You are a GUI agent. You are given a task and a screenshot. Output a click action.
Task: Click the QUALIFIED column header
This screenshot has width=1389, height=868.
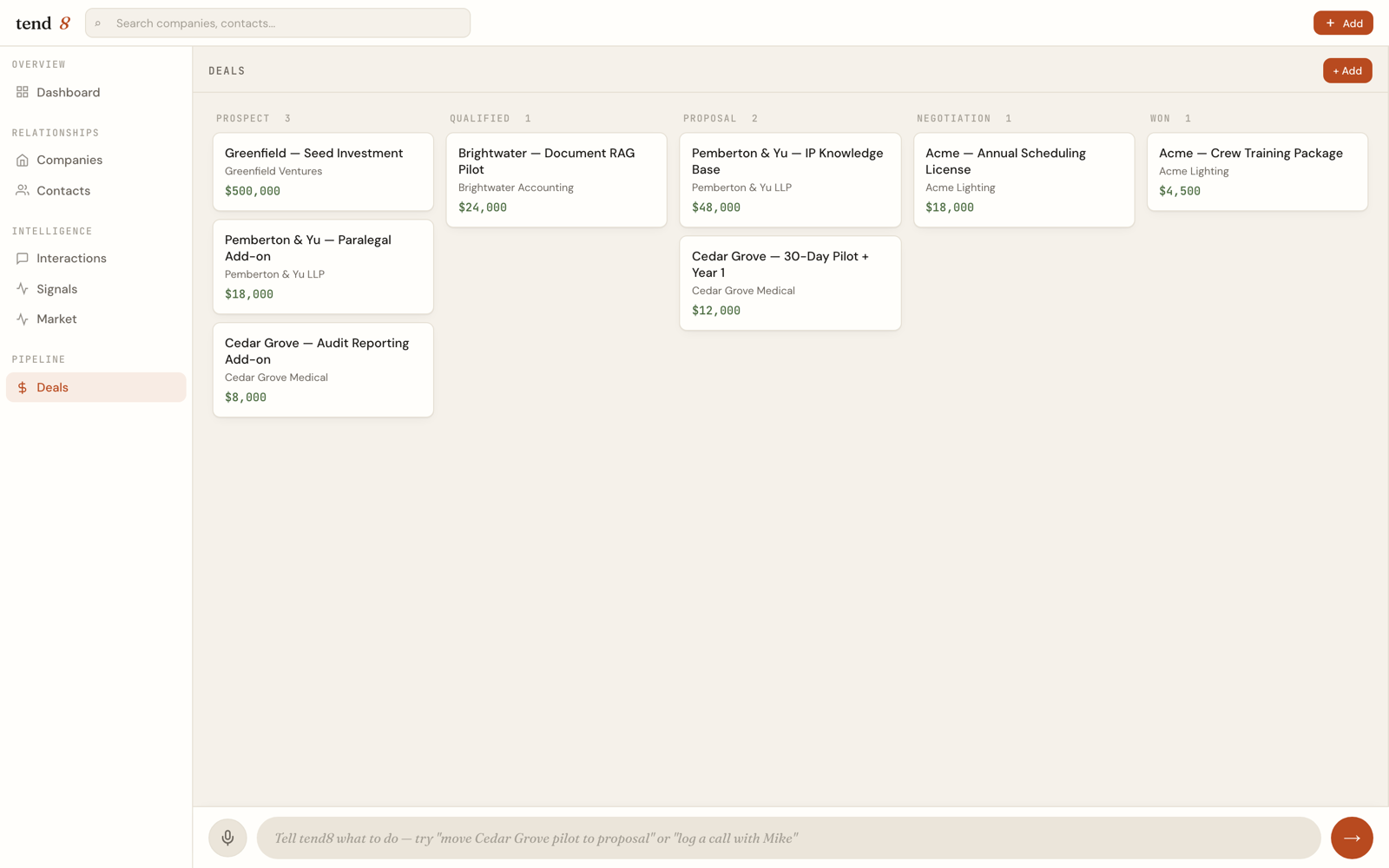(480, 118)
